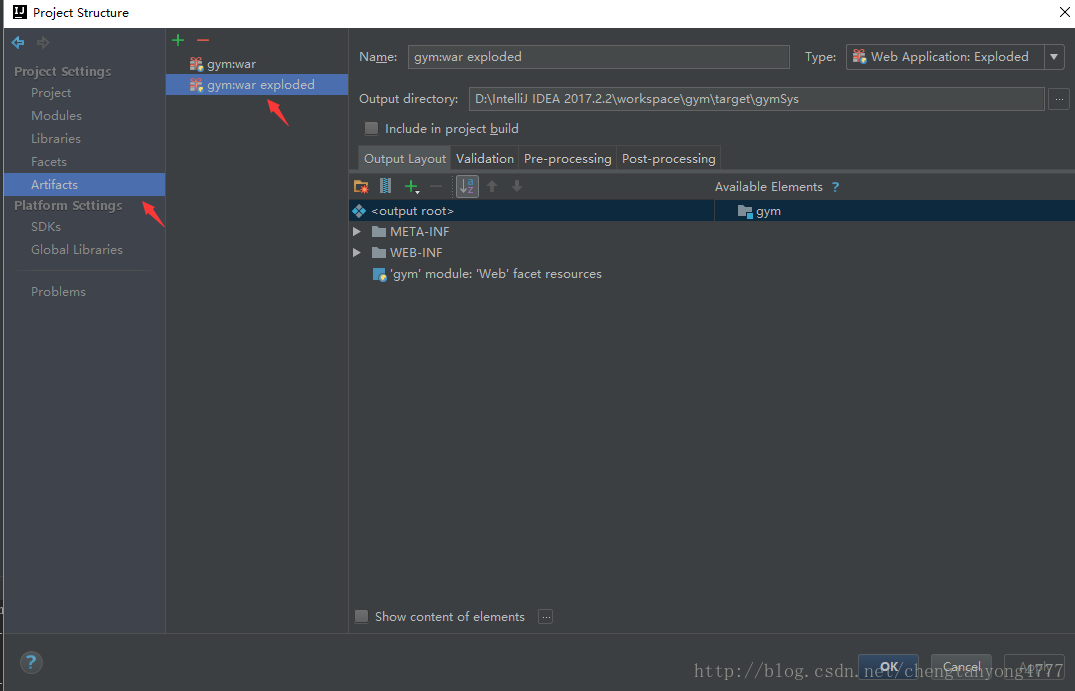Click the OK button
Viewport: 1075px width, 691px height.
(x=889, y=667)
